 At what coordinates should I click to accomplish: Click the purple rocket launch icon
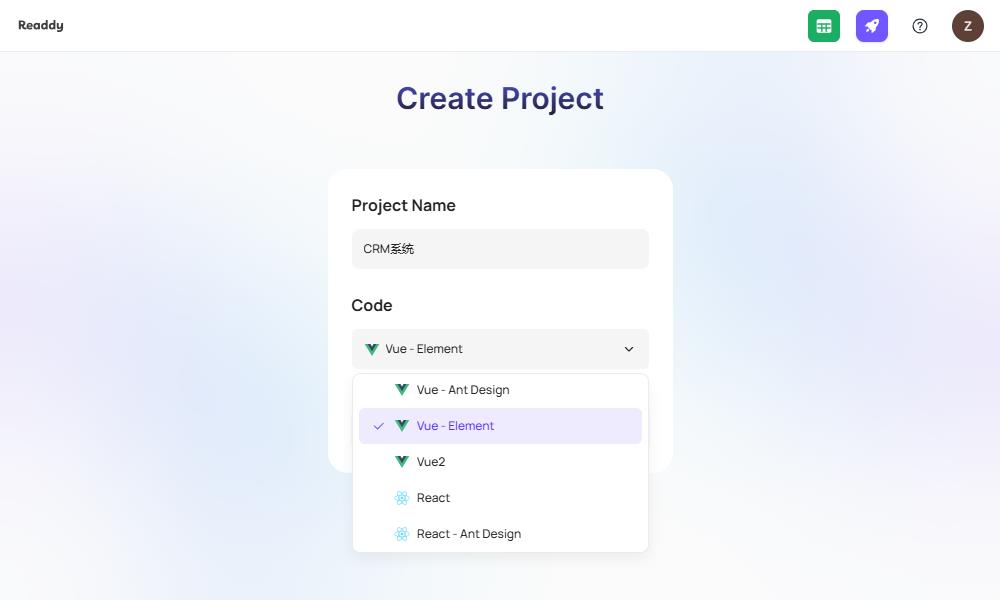coord(871,26)
